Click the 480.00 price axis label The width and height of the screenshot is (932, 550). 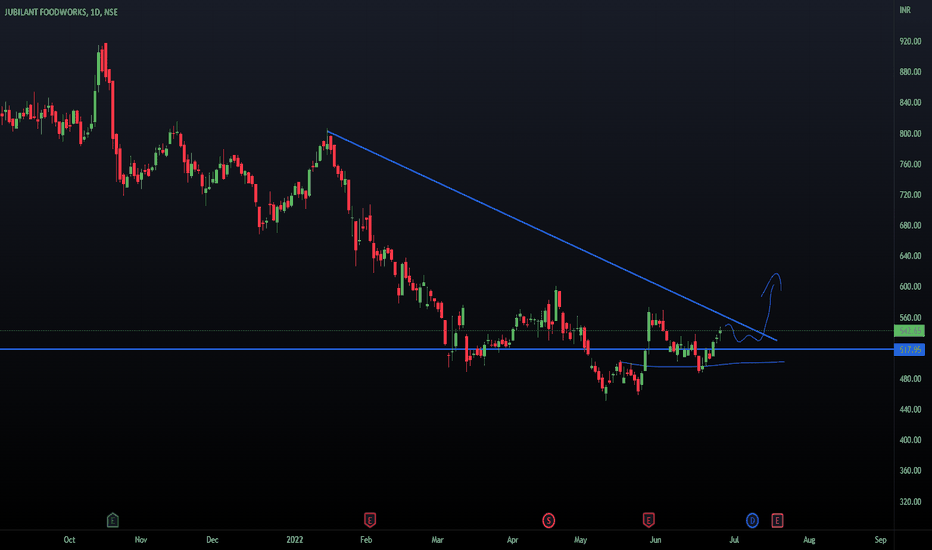click(x=910, y=379)
